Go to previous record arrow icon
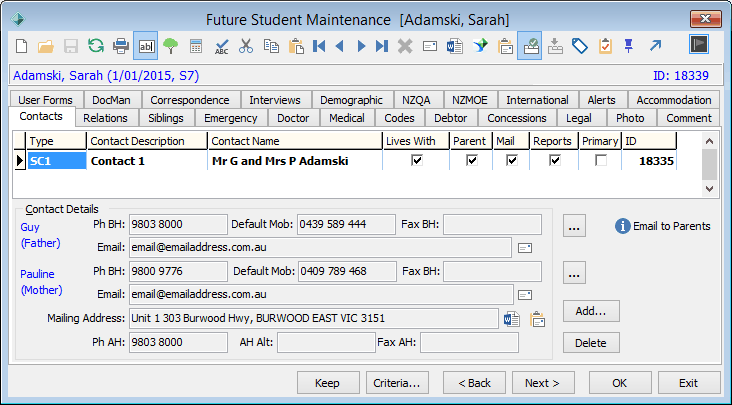 [340, 46]
